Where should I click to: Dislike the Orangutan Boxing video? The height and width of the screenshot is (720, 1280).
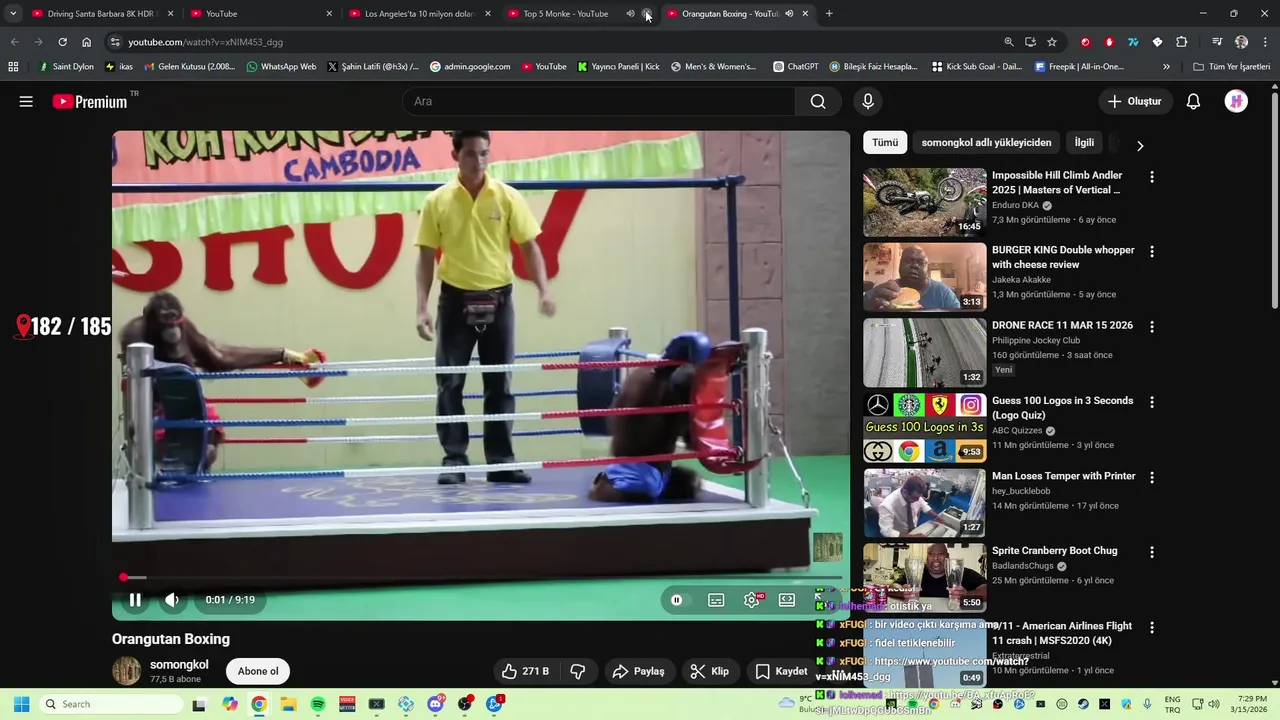(578, 671)
